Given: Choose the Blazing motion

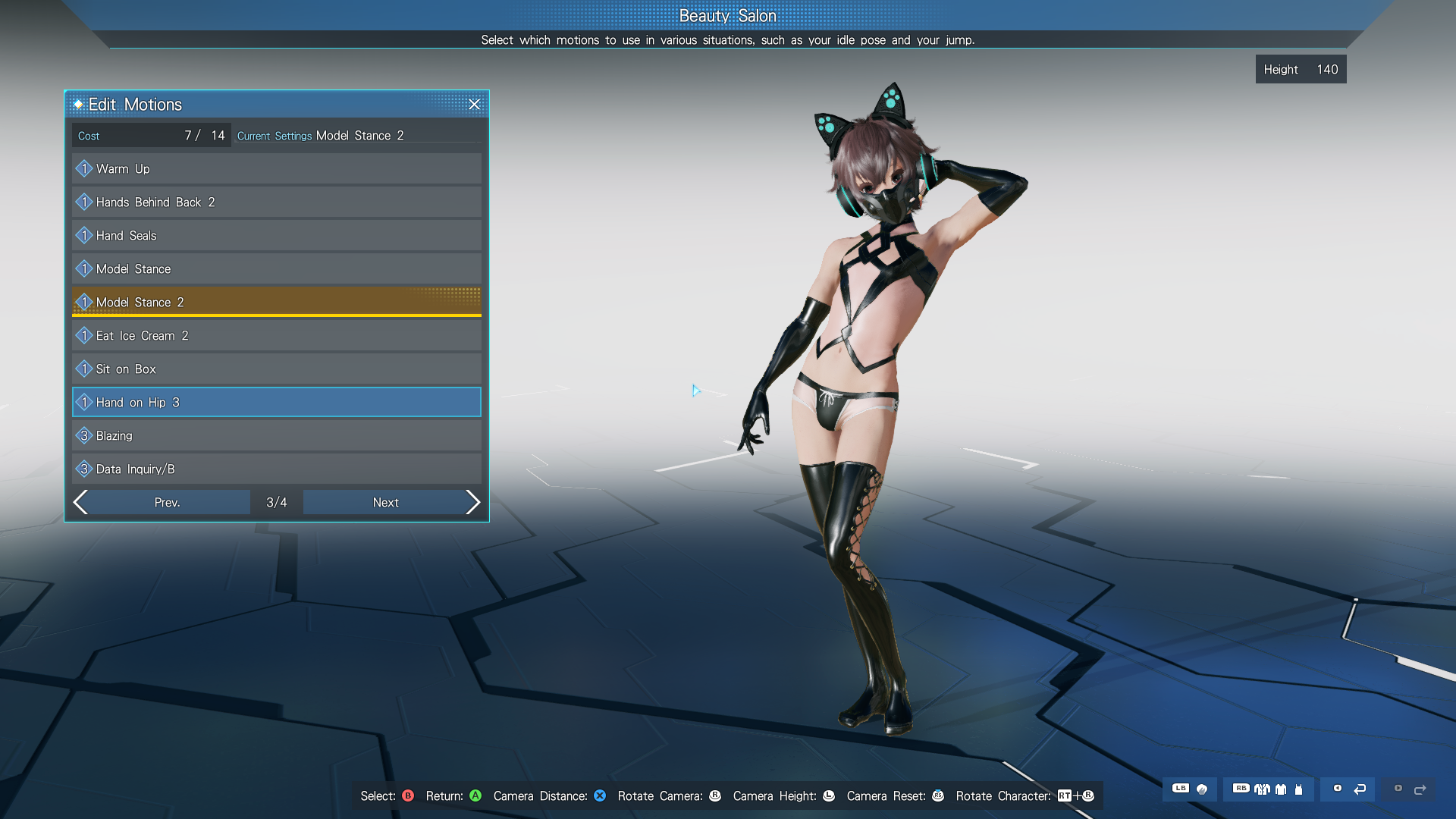Looking at the screenshot, I should tap(277, 435).
